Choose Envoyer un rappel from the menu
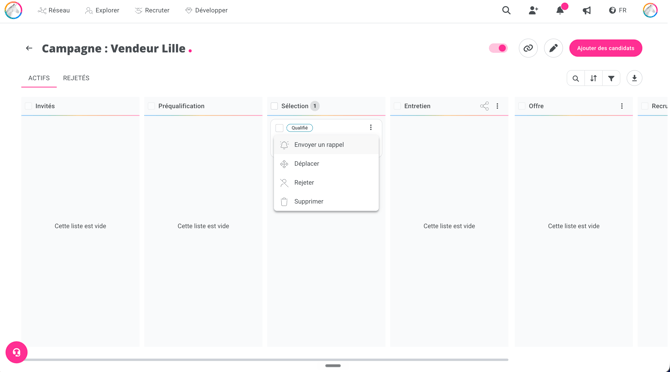The height and width of the screenshot is (372, 670). 326,145
